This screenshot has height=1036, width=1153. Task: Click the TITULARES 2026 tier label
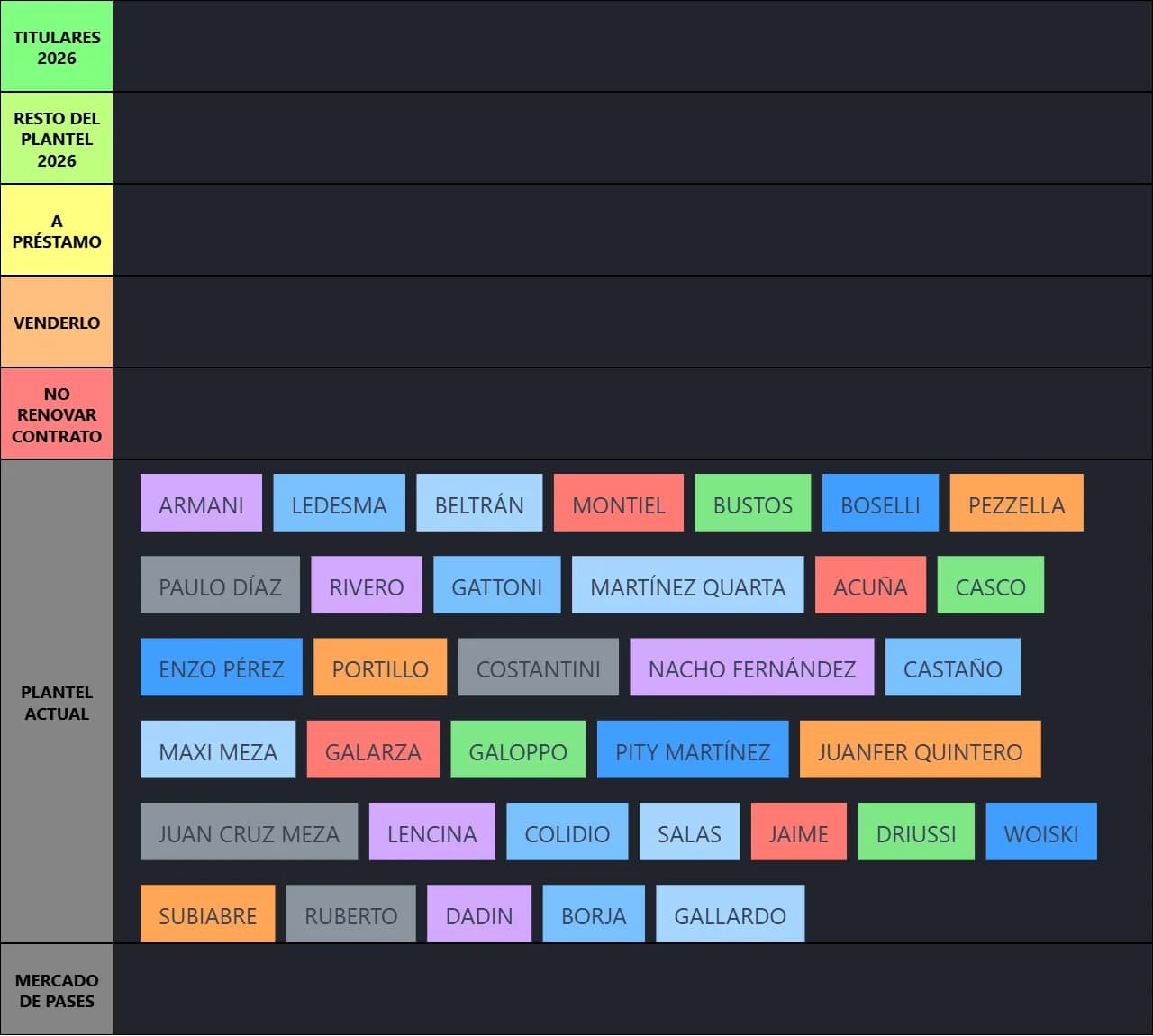pyautogui.click(x=57, y=47)
